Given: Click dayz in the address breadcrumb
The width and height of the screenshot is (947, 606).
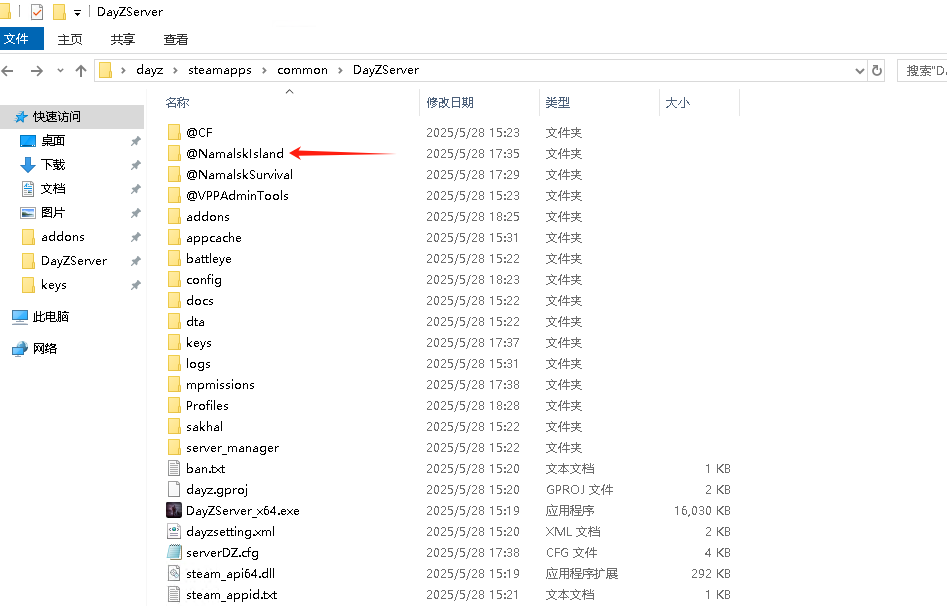Looking at the screenshot, I should [150, 70].
